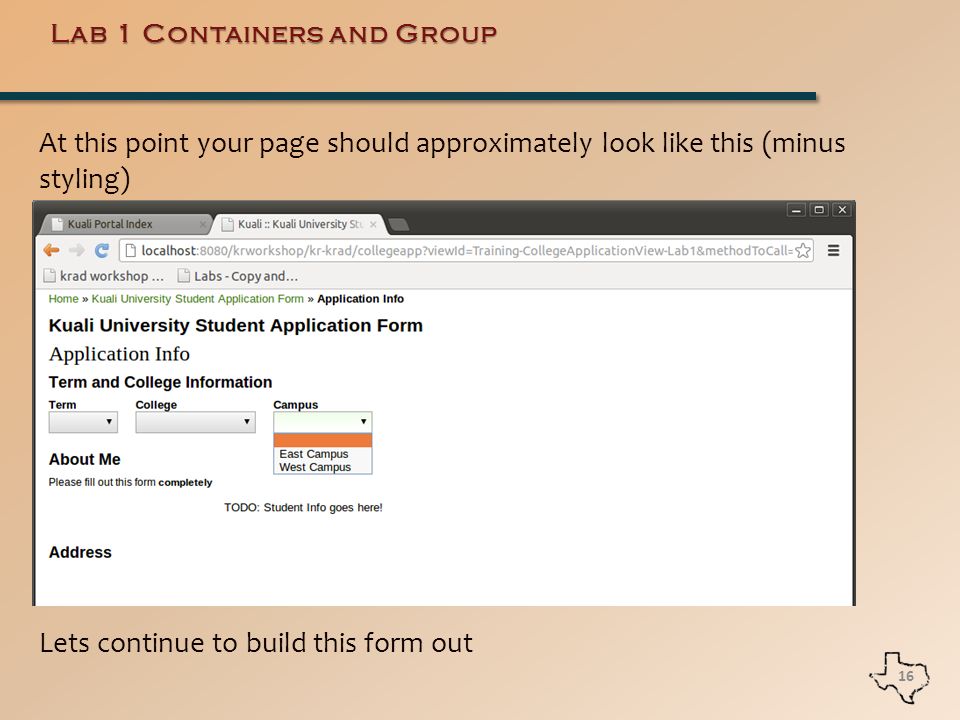
Task: Click the page icon in address bar
Action: tap(130, 250)
